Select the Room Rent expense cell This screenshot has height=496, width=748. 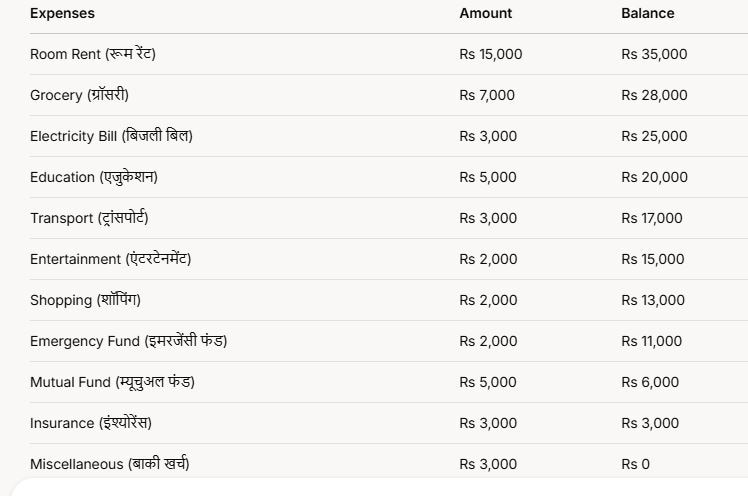pyautogui.click(x=93, y=54)
